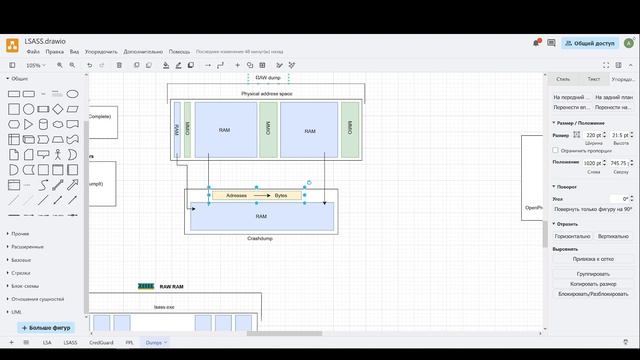Toggle the sidebar panels view icon
Screen dimensions: 640x360
(12, 65)
